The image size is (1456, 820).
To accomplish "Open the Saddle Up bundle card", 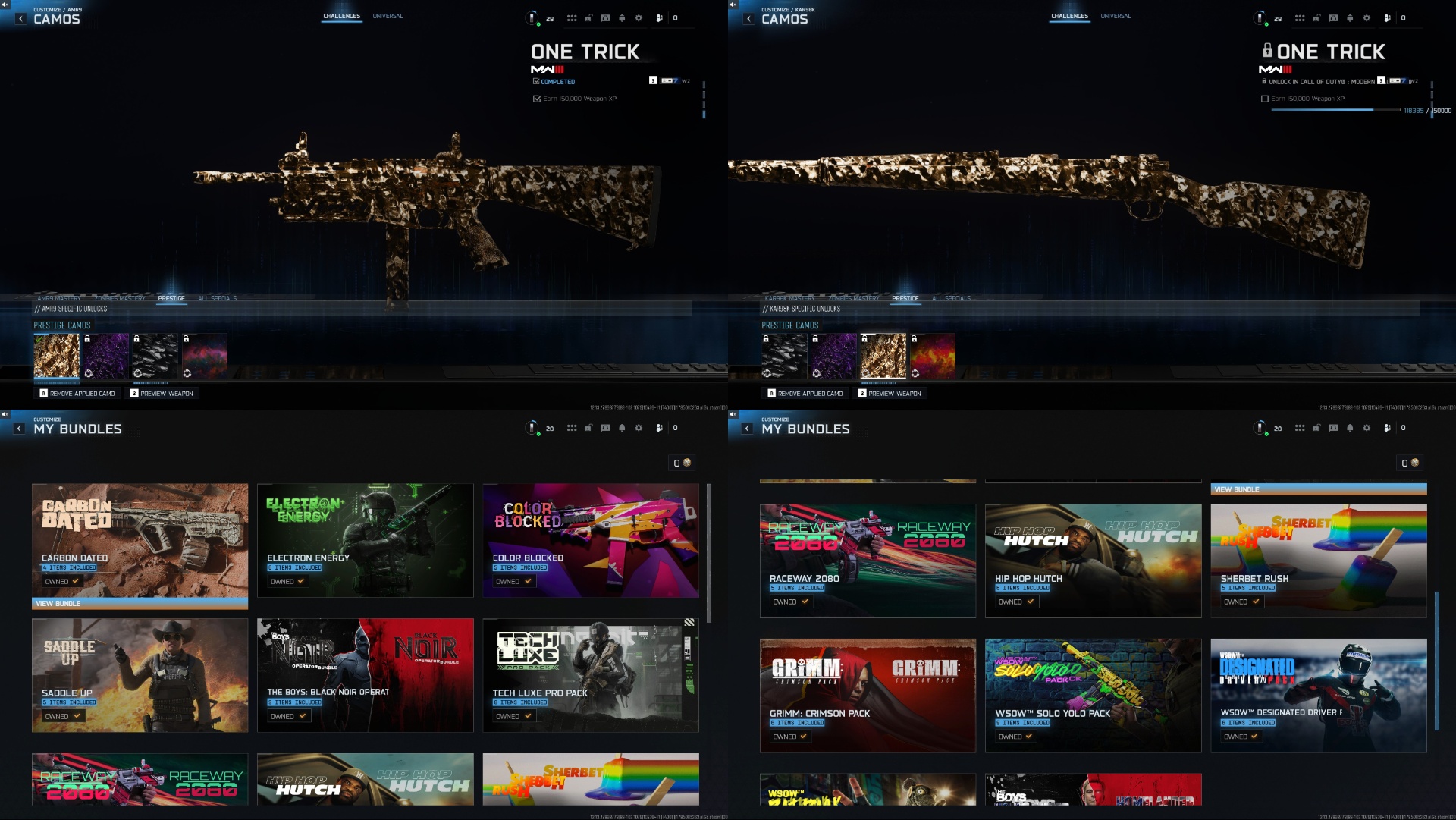I will click(140, 675).
